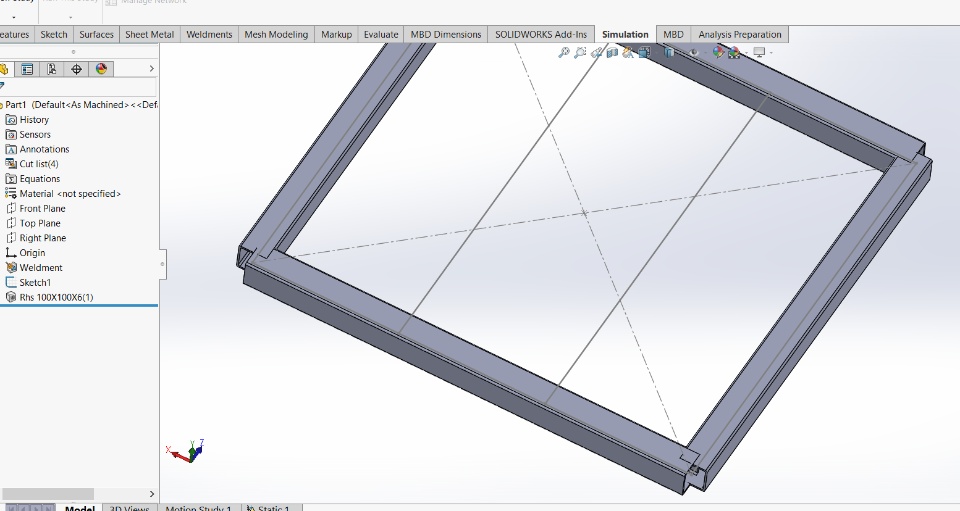Screen dimensions: 960x511
Task: Switch to the Evaluate tab
Action: tap(381, 34)
